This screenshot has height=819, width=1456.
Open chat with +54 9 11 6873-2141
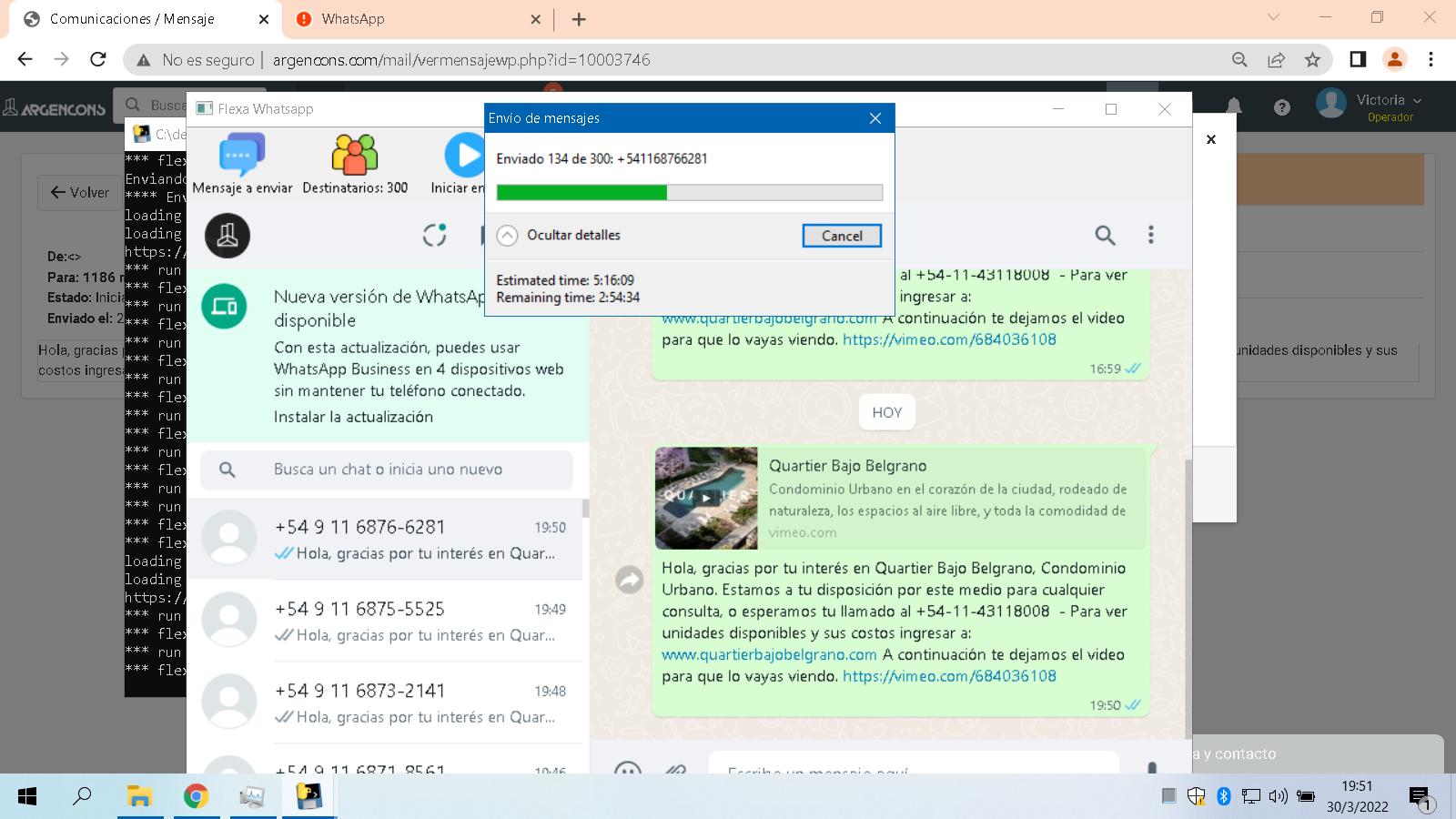click(x=385, y=703)
